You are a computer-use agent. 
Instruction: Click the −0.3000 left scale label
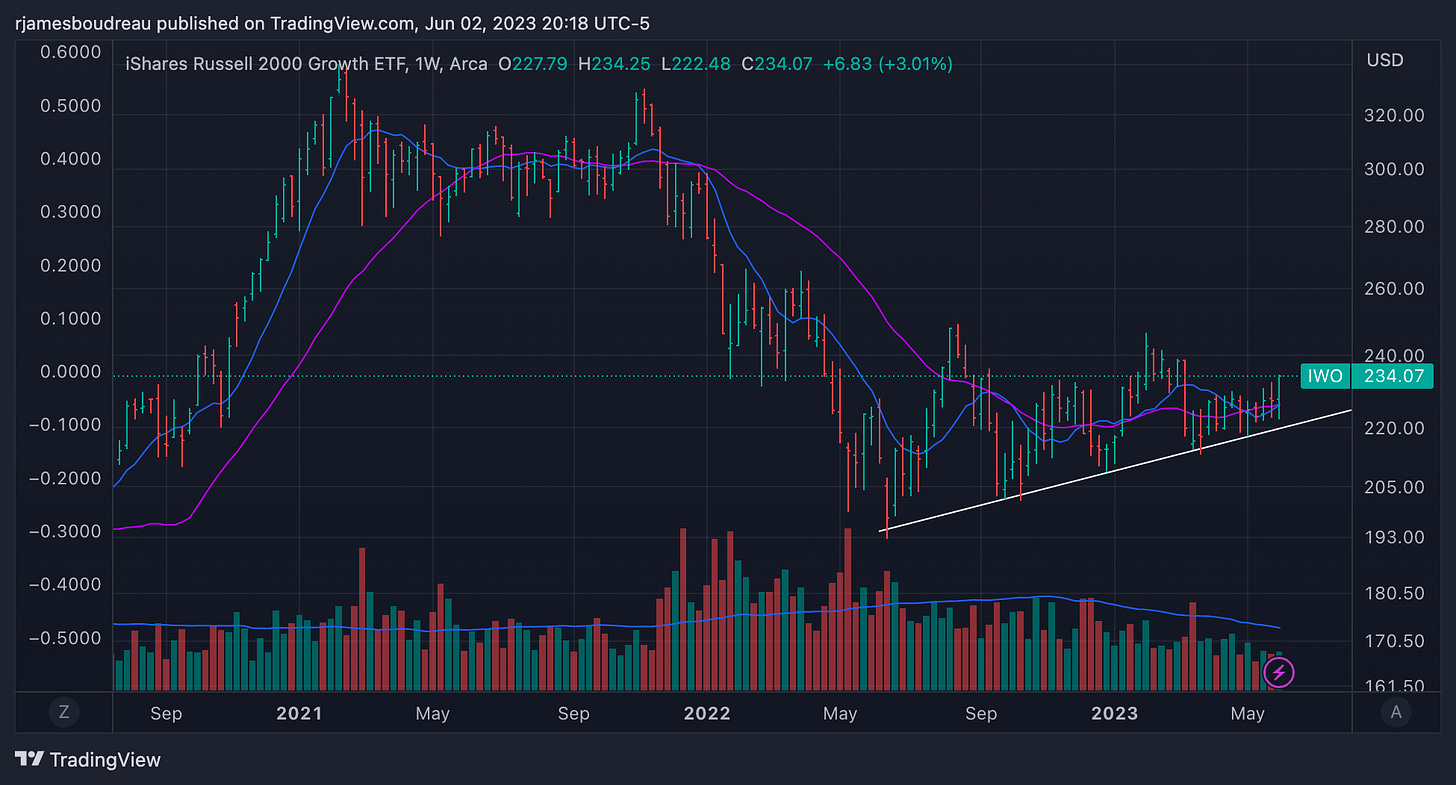(x=65, y=532)
